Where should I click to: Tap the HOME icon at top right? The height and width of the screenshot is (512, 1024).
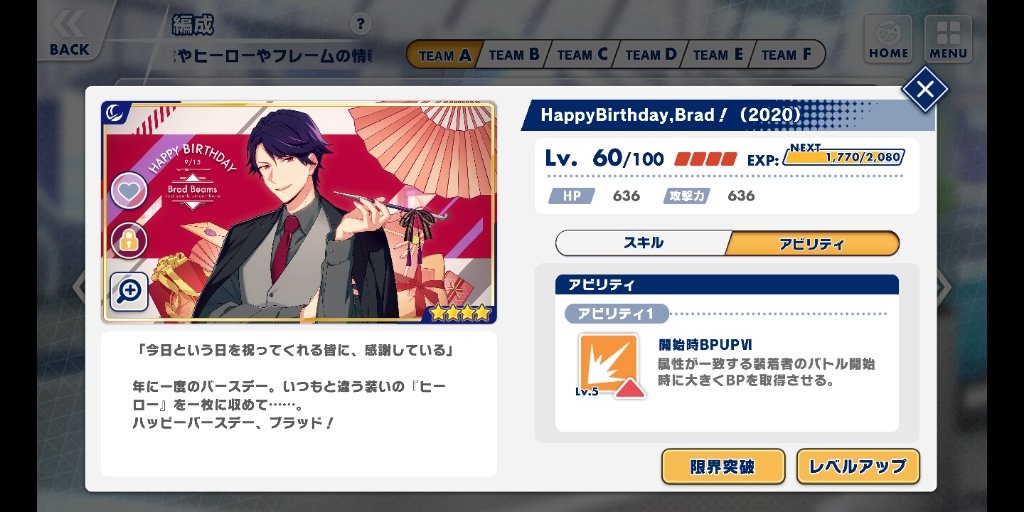[x=888, y=39]
